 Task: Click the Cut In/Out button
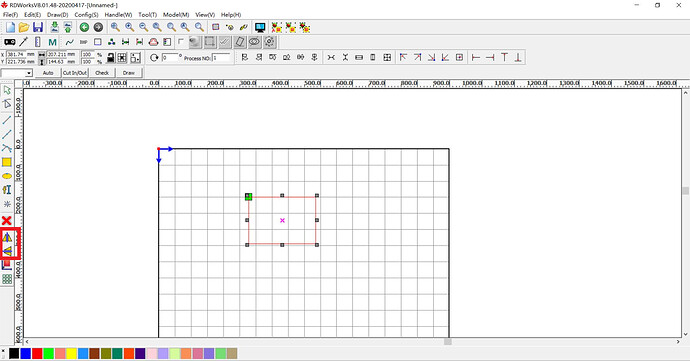click(x=75, y=73)
